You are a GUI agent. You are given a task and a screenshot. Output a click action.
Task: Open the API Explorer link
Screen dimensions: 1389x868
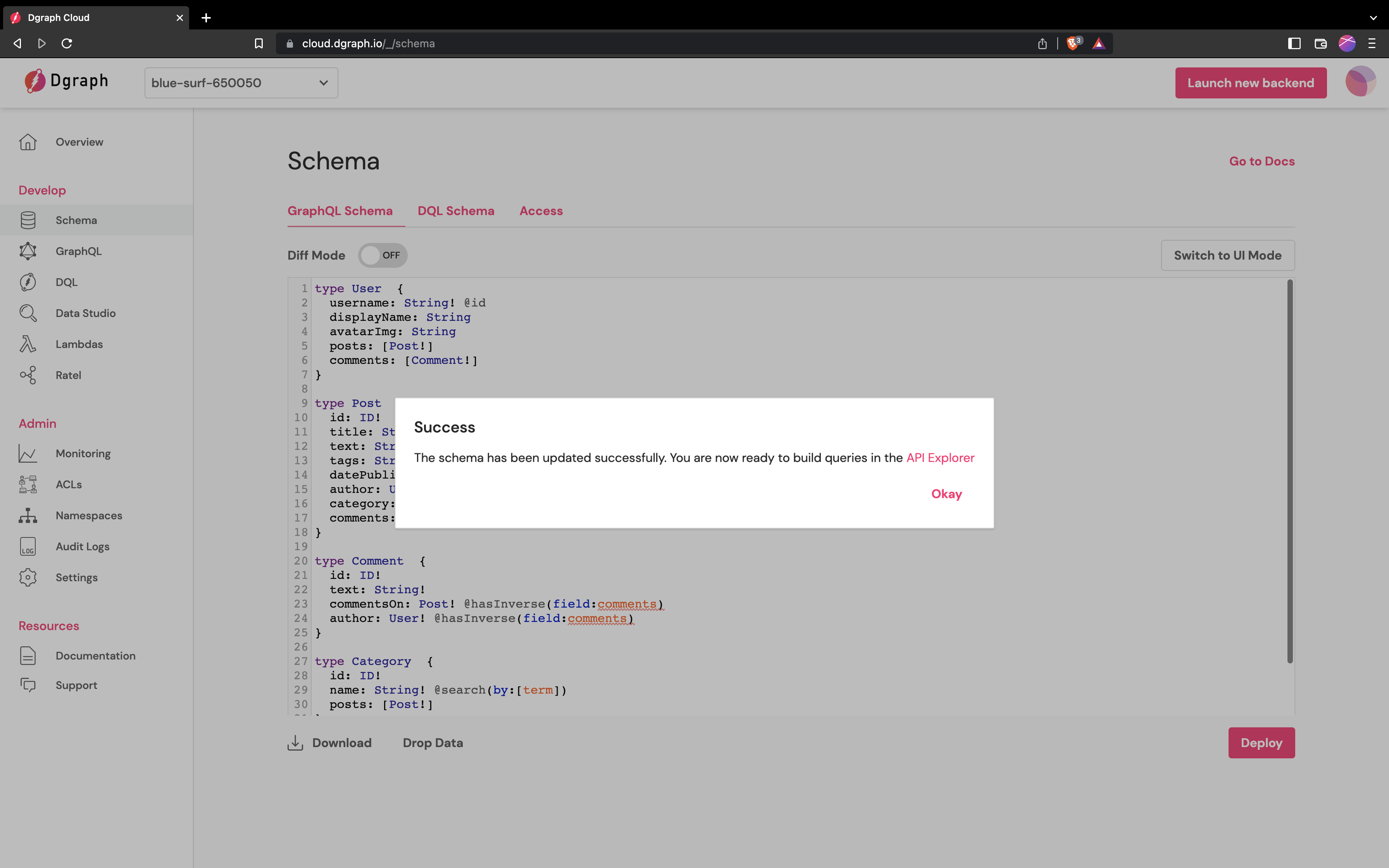pyautogui.click(x=939, y=458)
